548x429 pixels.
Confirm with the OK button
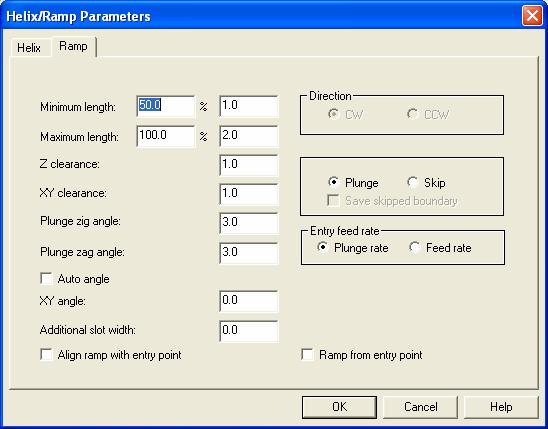(339, 407)
